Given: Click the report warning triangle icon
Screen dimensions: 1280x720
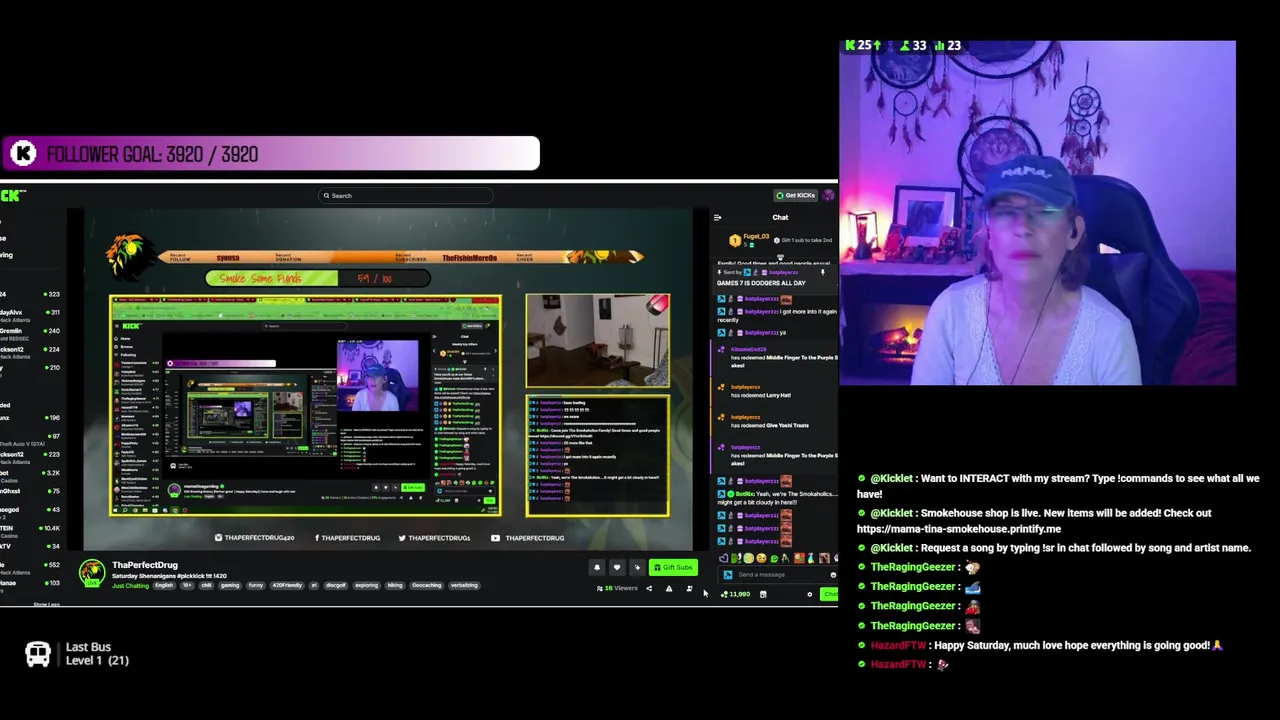Looking at the screenshot, I should point(669,588).
